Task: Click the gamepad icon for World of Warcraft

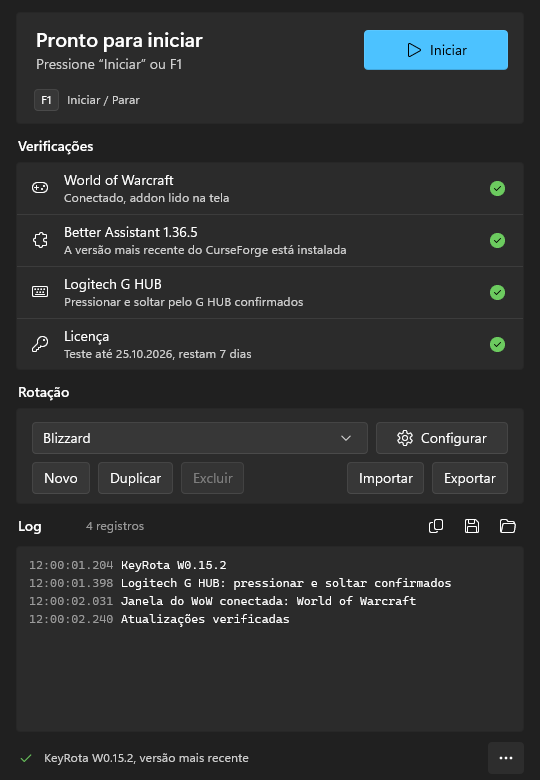Action: click(x=40, y=188)
